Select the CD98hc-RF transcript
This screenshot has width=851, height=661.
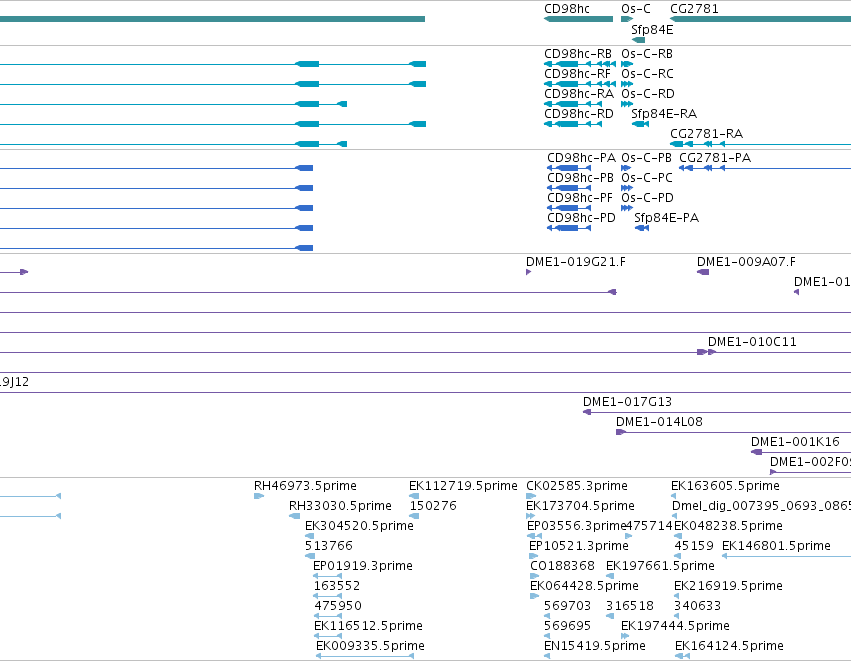coord(580,84)
